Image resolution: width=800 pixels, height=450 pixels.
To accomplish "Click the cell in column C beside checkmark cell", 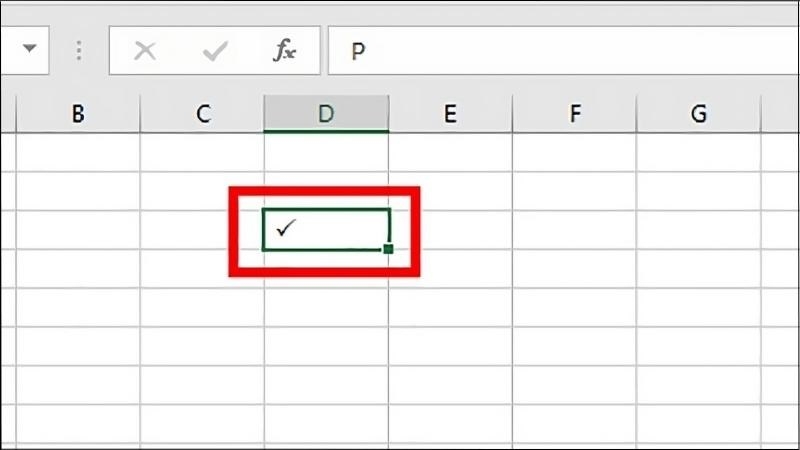I will coord(203,230).
